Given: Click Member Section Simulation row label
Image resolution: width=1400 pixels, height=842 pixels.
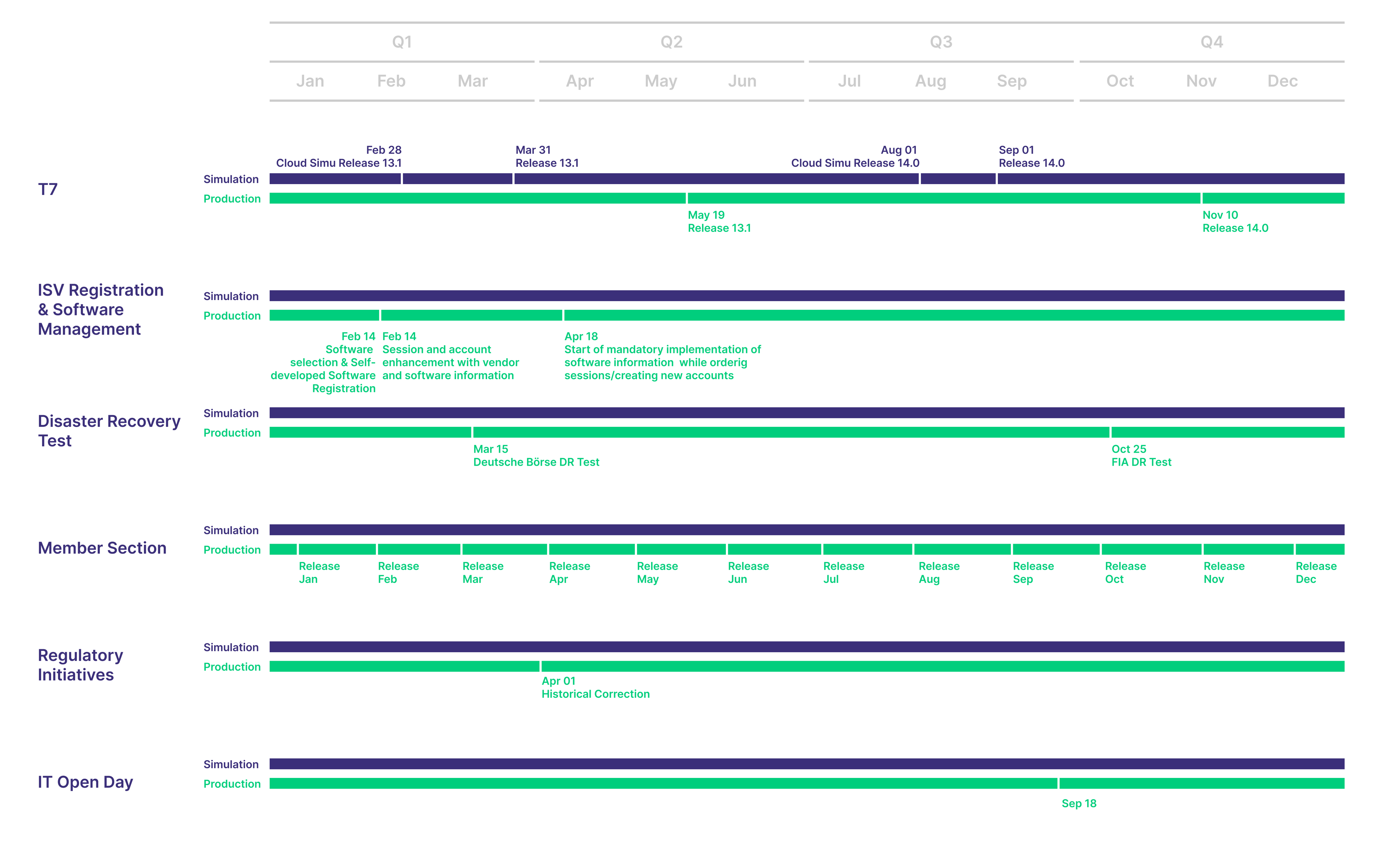Looking at the screenshot, I should (231, 530).
